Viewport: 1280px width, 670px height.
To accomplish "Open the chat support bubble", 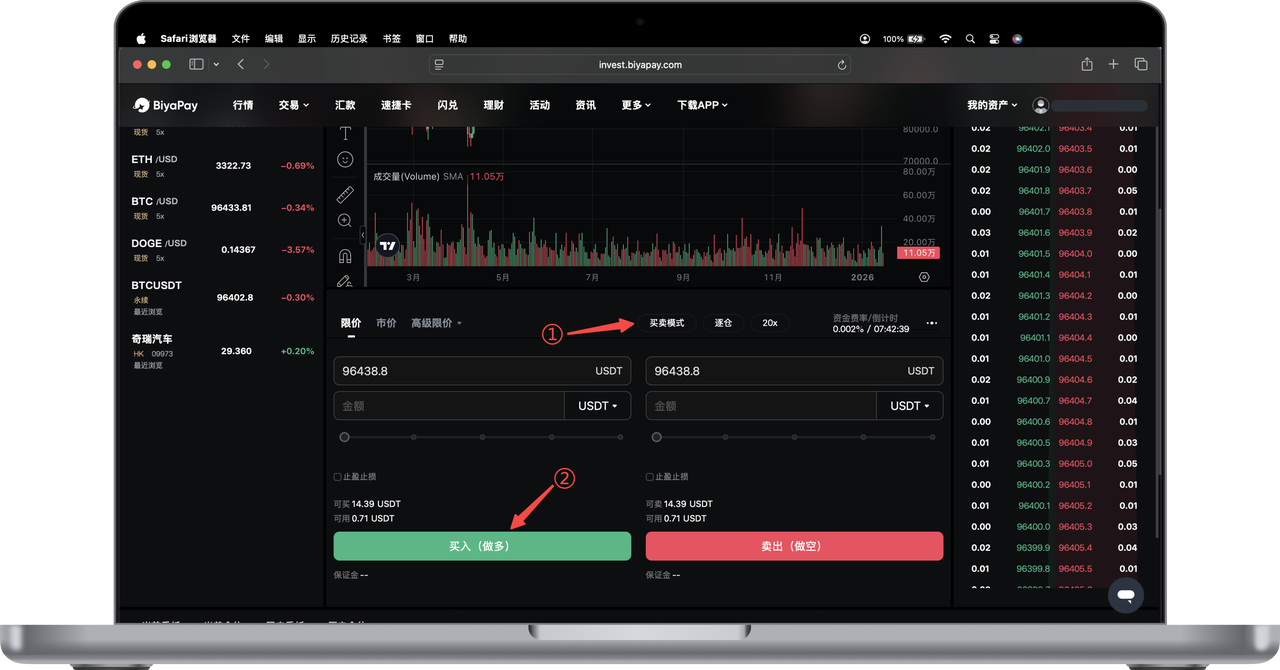I will tap(1126, 595).
